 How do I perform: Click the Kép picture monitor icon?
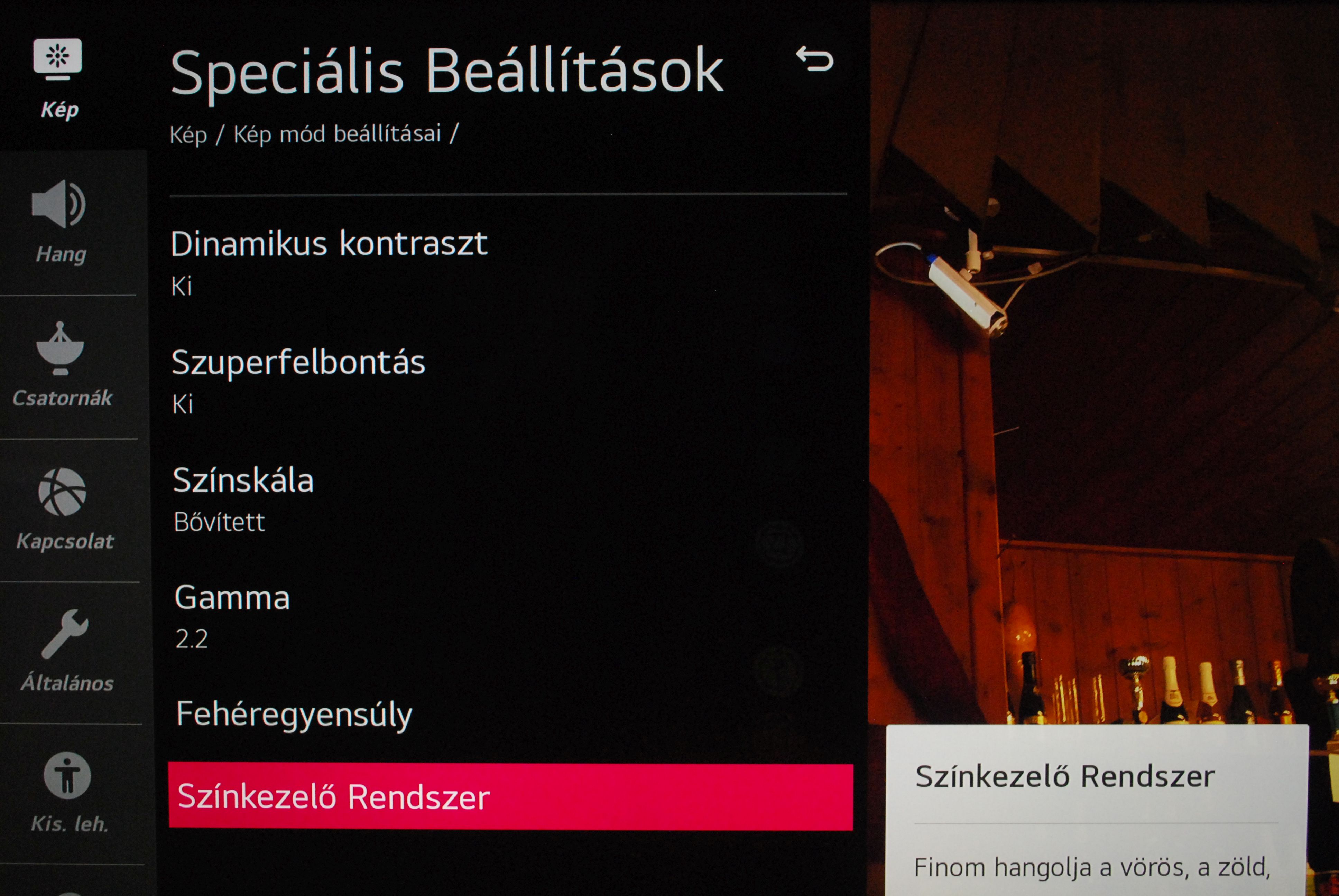(x=57, y=59)
